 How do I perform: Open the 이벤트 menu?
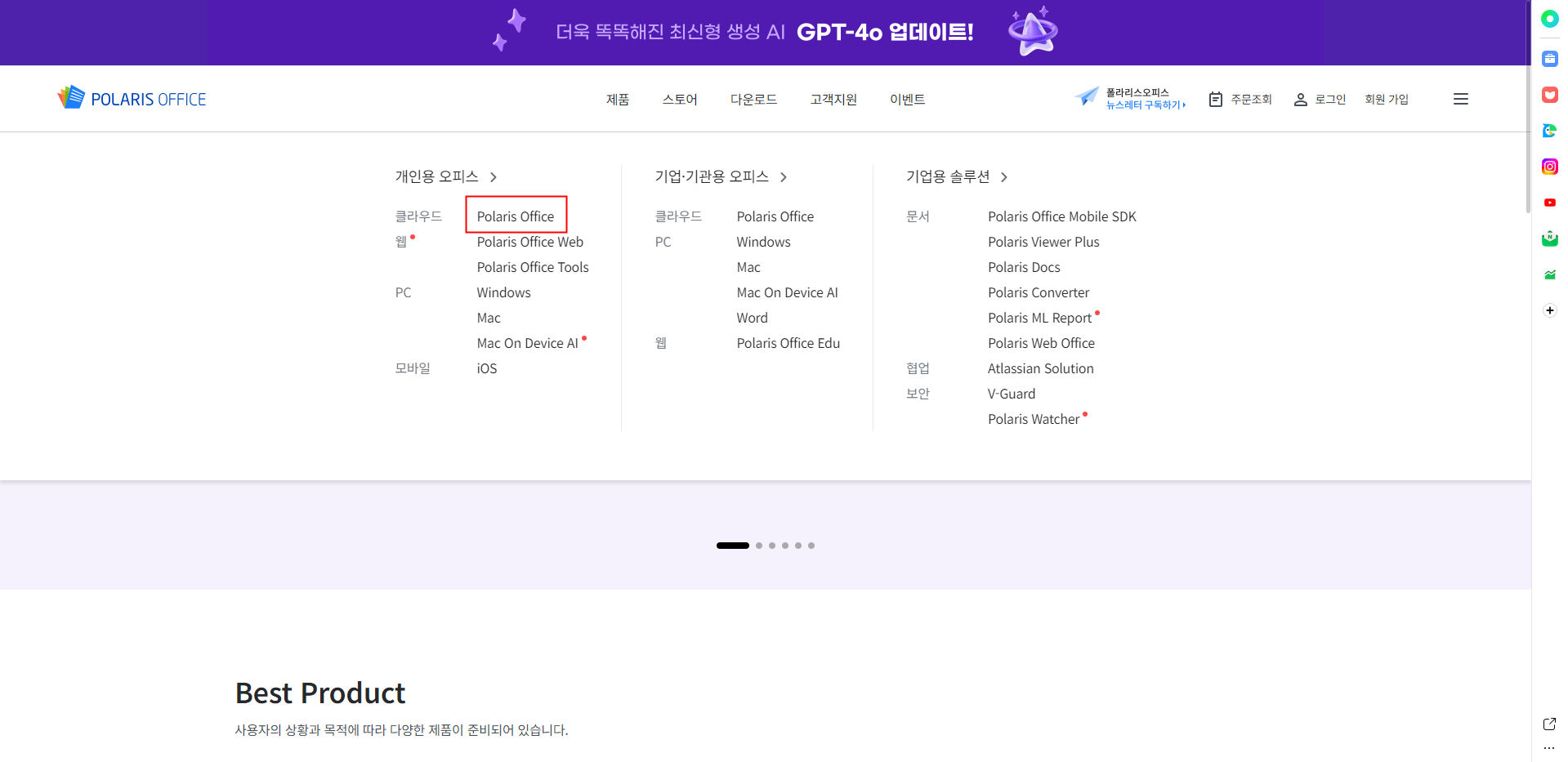(x=908, y=100)
